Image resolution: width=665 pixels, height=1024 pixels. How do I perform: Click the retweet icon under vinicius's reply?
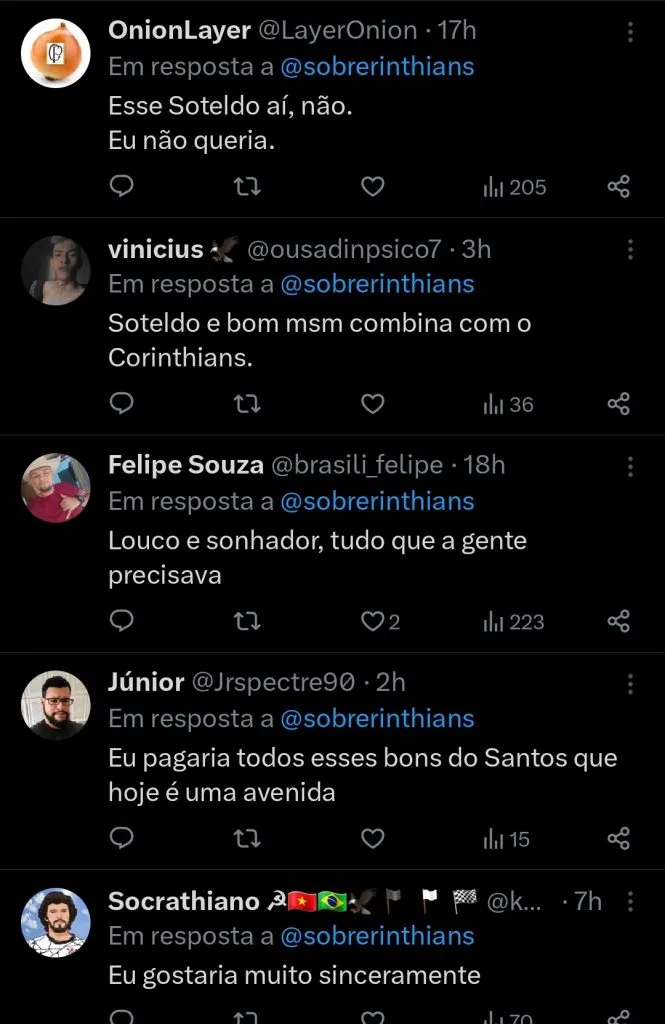(x=246, y=404)
